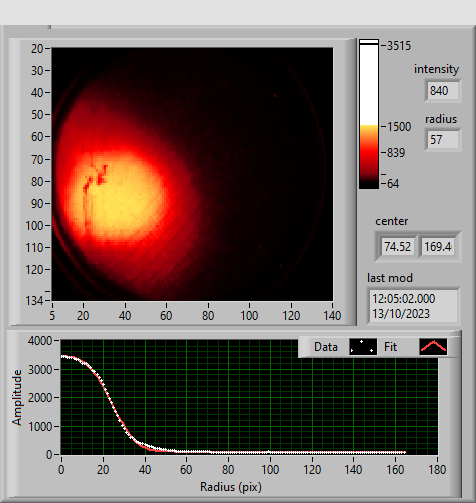476x503 pixels.
Task: Select the radius value field showing 57
Action: coord(443,140)
